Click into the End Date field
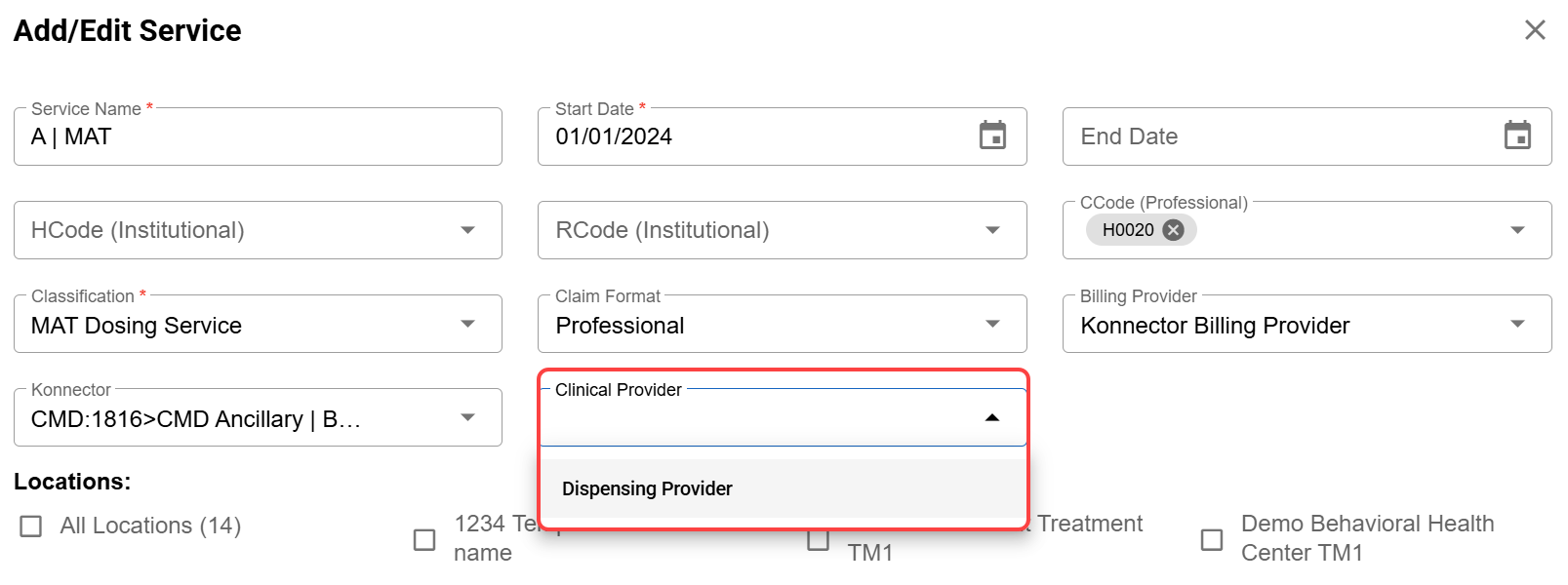Screen dimensions: 1568x585 [x=1278, y=136]
